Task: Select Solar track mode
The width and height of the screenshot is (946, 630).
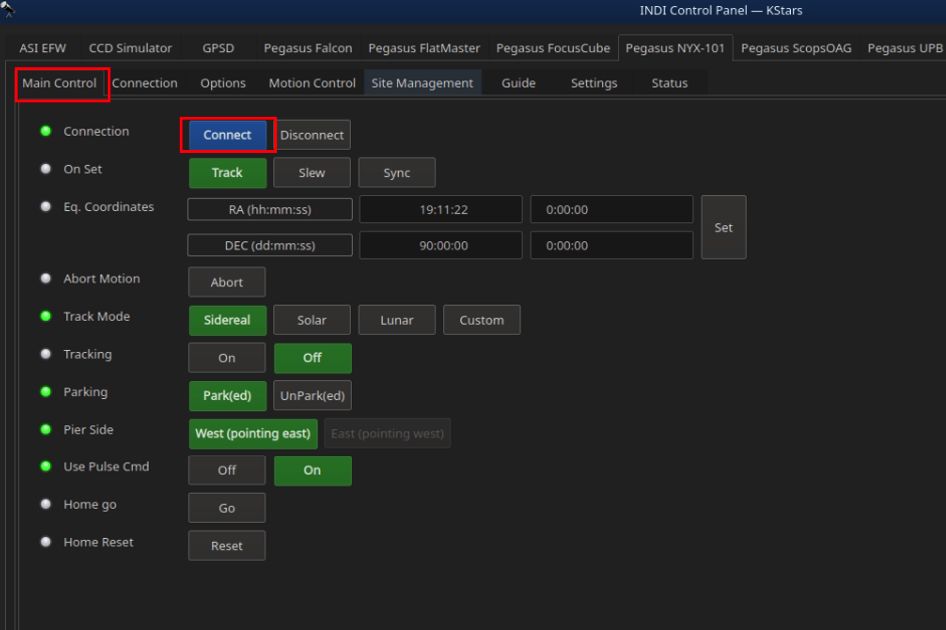Action: pos(312,320)
